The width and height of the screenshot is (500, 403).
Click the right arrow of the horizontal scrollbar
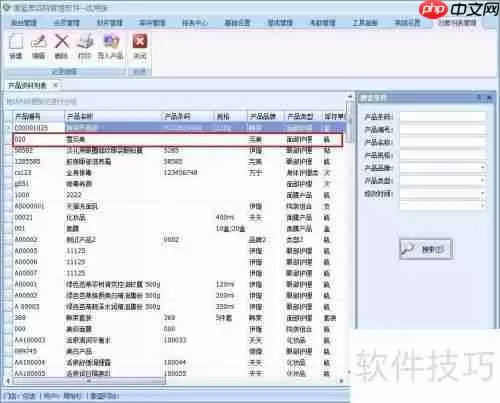341,381
